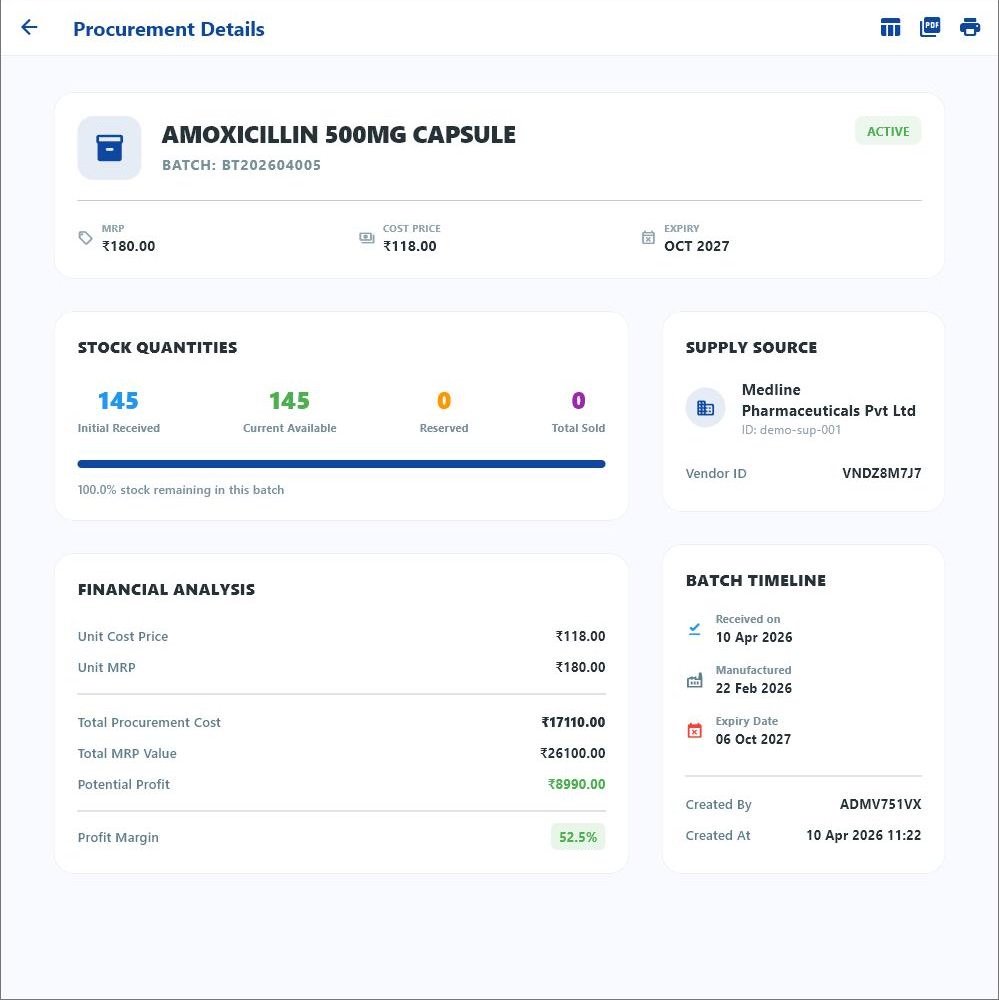The width and height of the screenshot is (999, 1000).
Task: Select the AMOXICILLIN 500MG CAPSULE heading
Action: [x=339, y=135]
